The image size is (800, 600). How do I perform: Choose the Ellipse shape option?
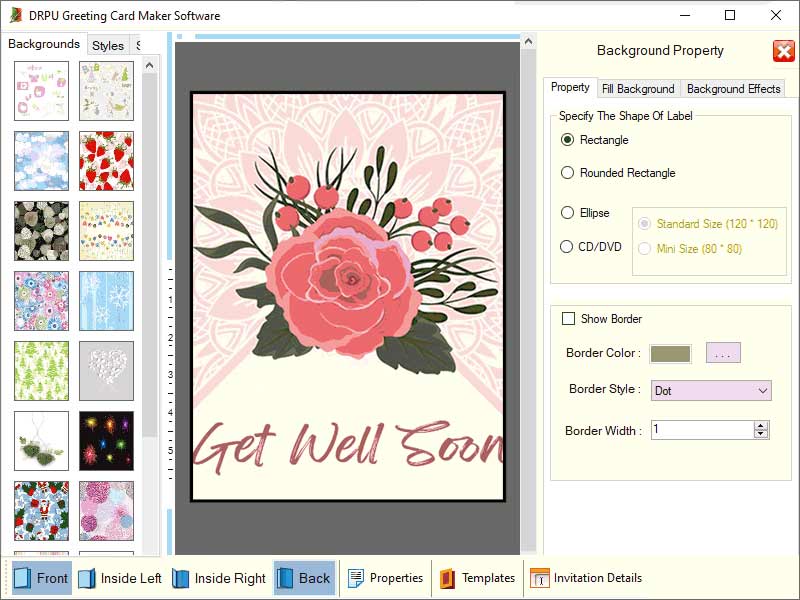coord(569,213)
